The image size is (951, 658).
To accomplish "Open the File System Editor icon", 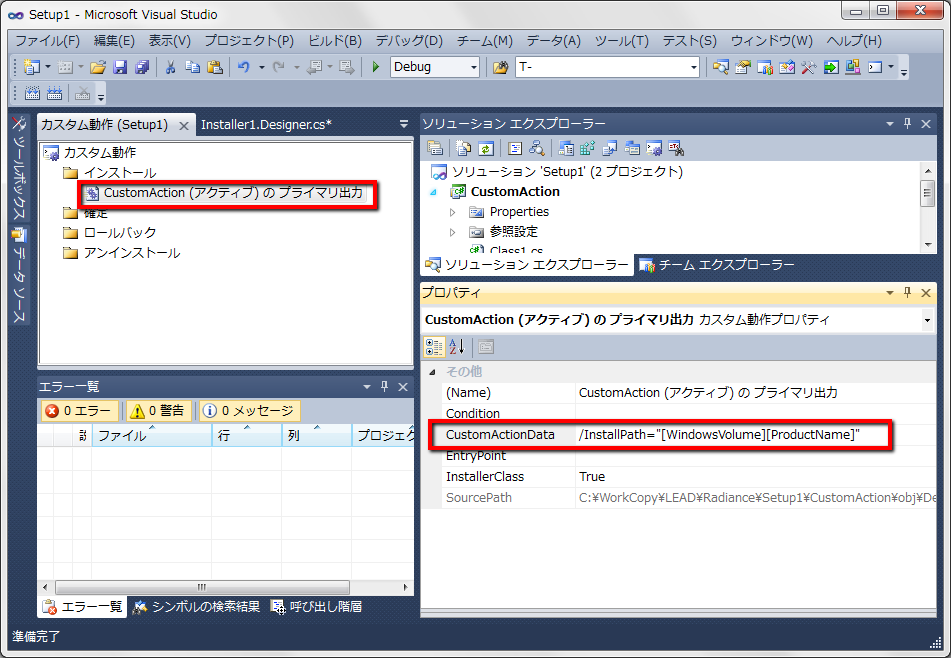I will (566, 148).
